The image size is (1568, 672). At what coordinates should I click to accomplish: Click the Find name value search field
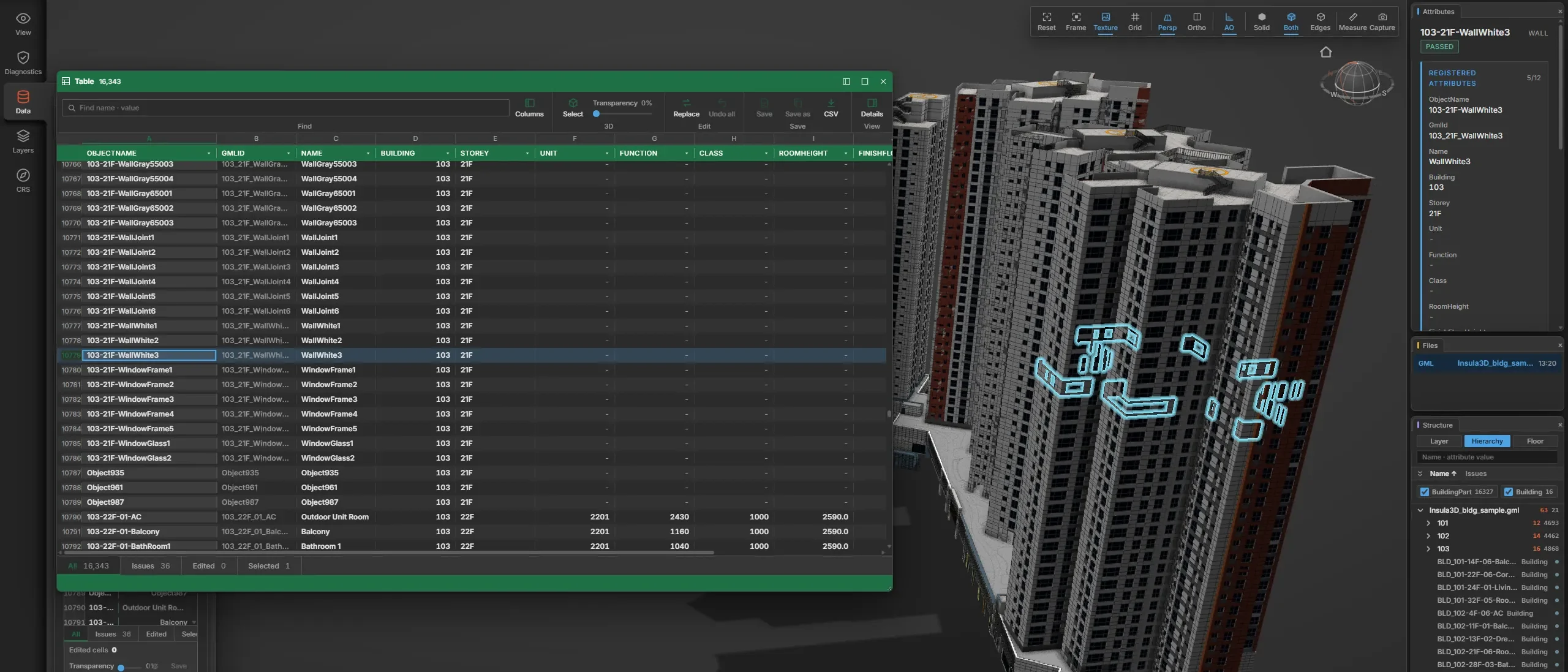tap(285, 108)
